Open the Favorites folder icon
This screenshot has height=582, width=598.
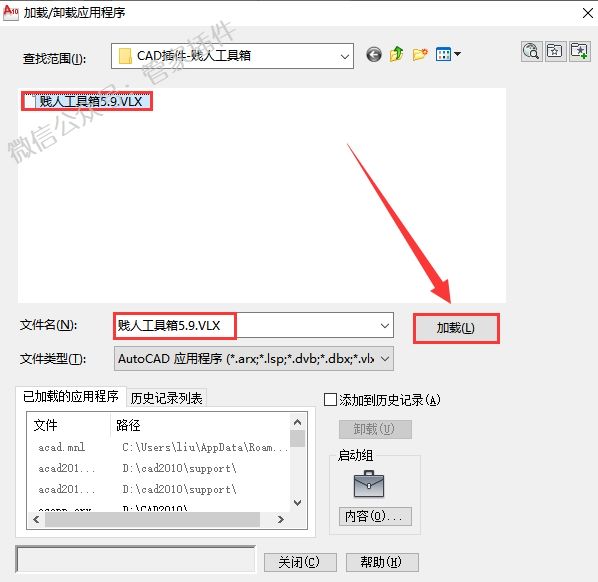pyautogui.click(x=555, y=51)
